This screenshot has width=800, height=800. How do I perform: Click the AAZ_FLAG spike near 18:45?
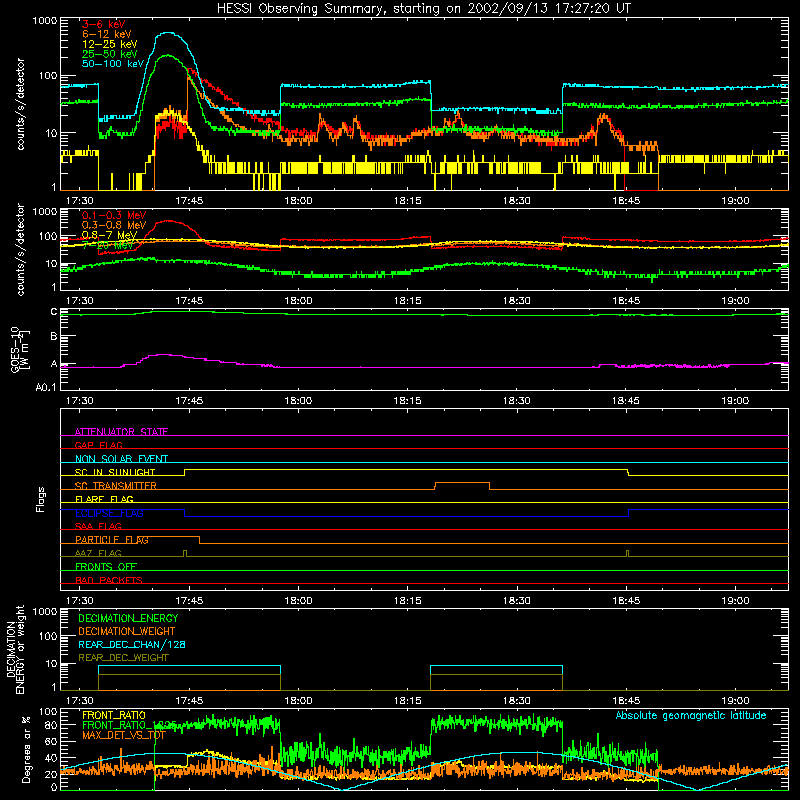pos(628,554)
